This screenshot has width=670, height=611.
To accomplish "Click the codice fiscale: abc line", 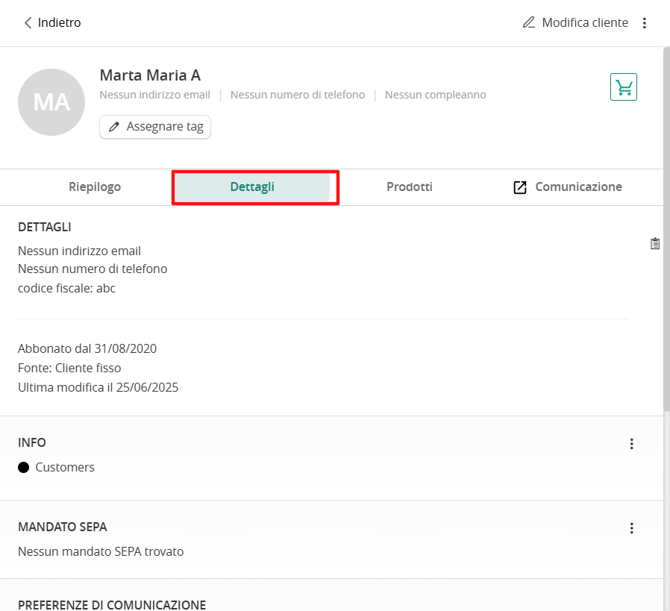I will tap(67, 288).
